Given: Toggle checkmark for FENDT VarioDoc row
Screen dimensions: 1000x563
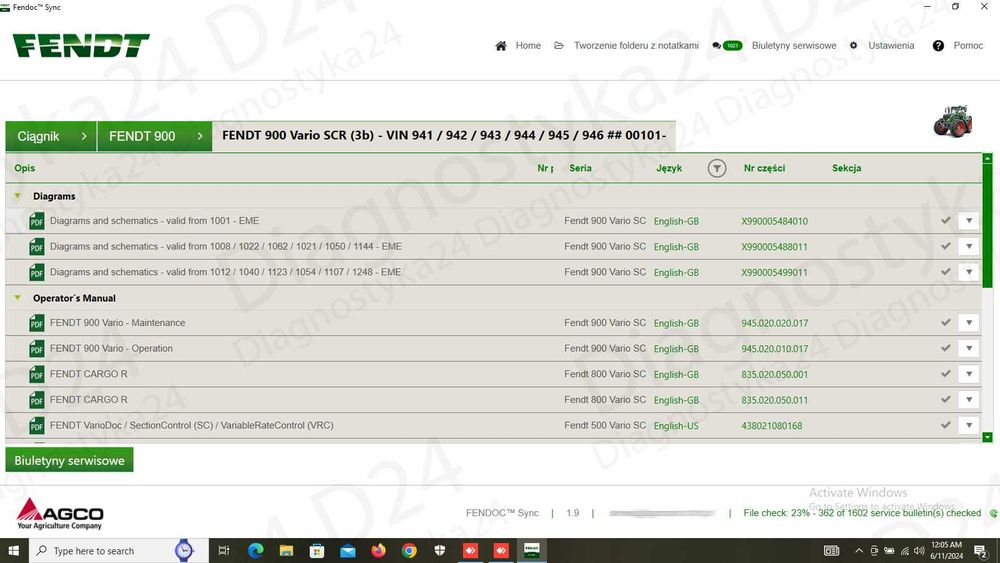Looking at the screenshot, I should (x=945, y=425).
